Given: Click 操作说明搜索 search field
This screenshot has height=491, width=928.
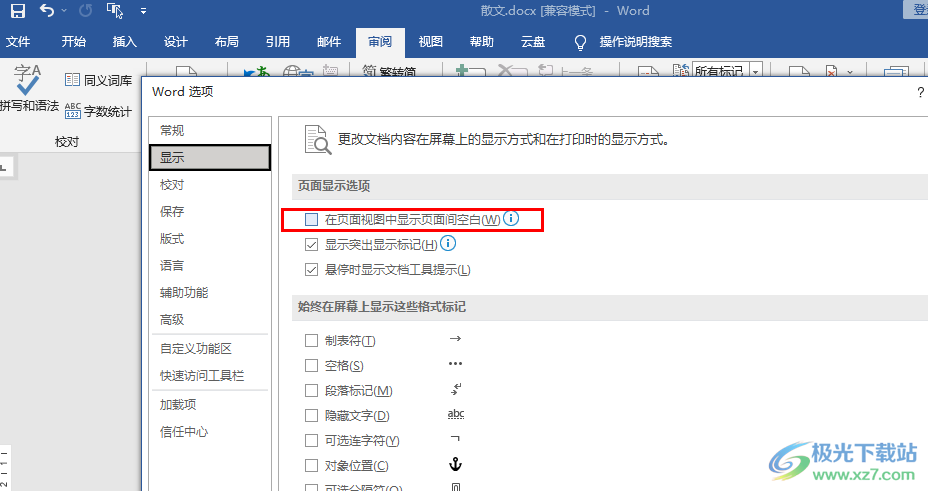Looking at the screenshot, I should (x=636, y=42).
